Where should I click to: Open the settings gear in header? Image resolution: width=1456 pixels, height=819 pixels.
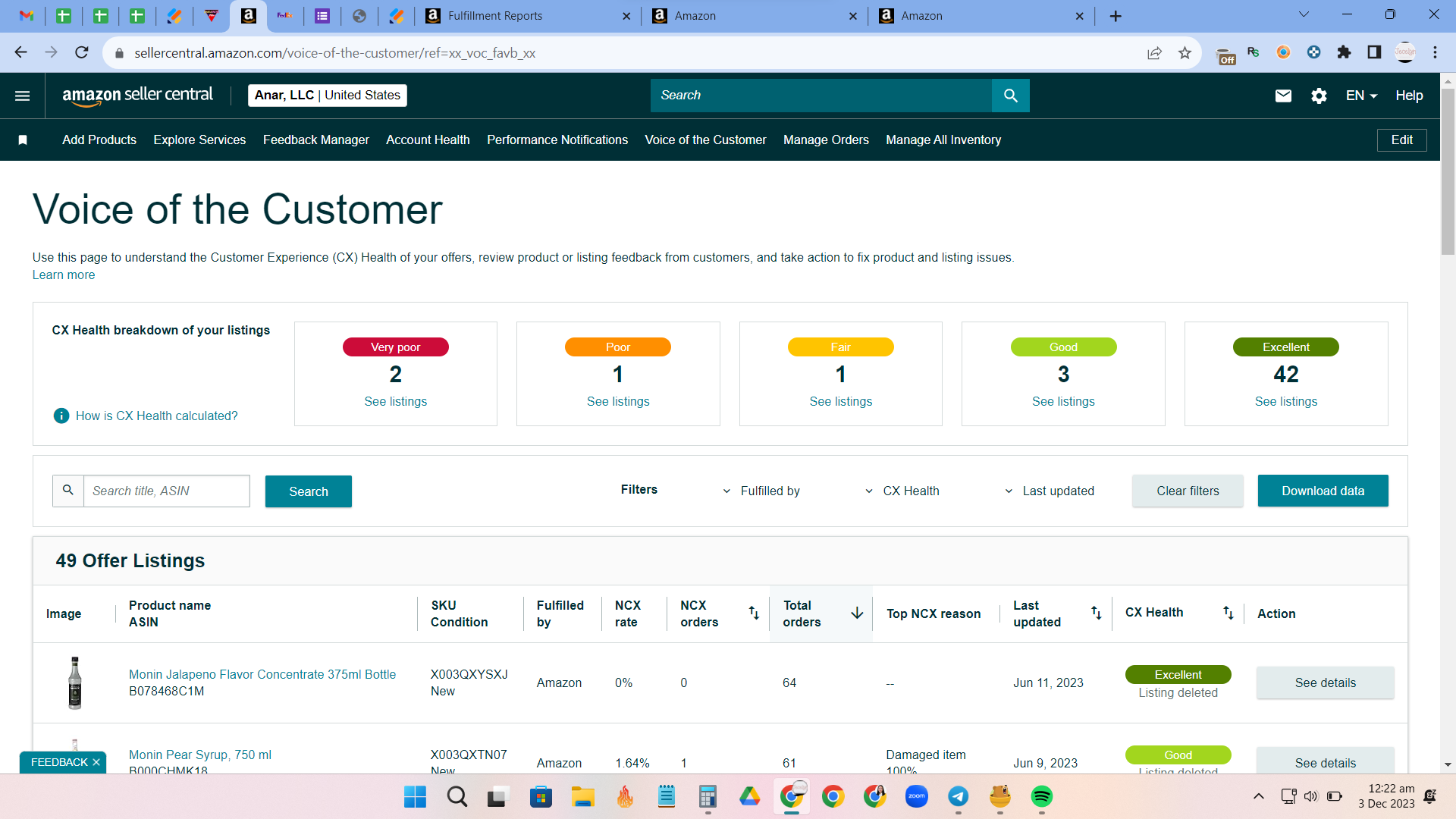click(1319, 96)
